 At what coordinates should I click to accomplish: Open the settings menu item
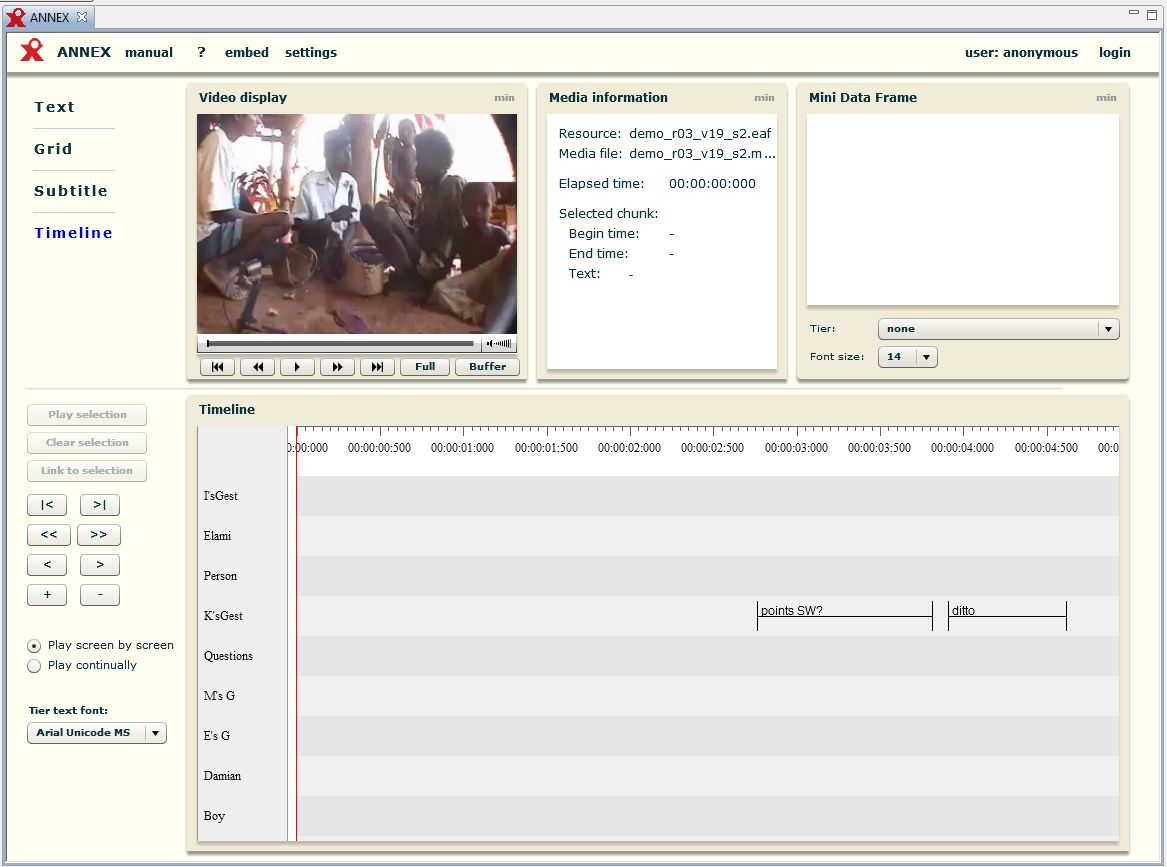pyautogui.click(x=311, y=53)
